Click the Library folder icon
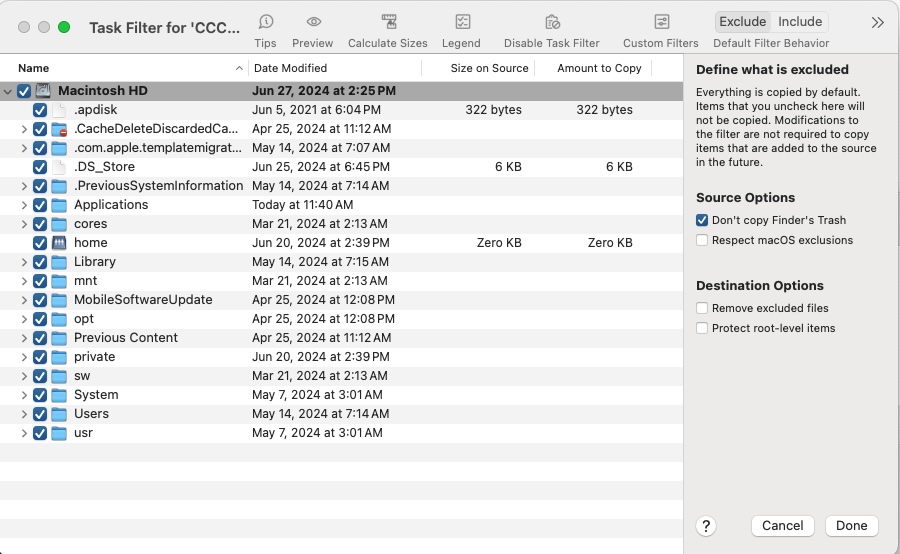Screen dimensions: 900x554 (59, 262)
